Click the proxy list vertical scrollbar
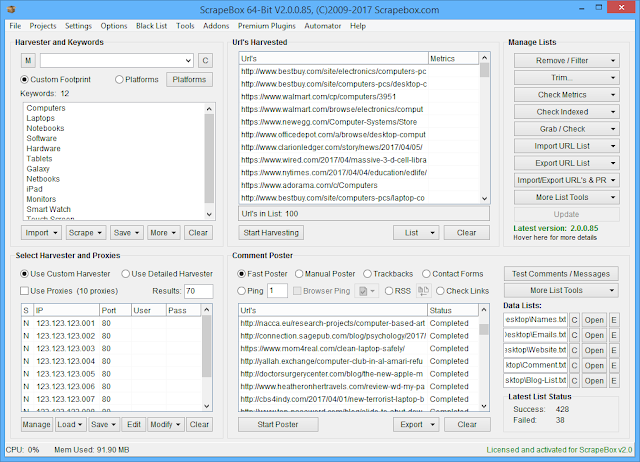The width and height of the screenshot is (640, 462). click(x=207, y=358)
